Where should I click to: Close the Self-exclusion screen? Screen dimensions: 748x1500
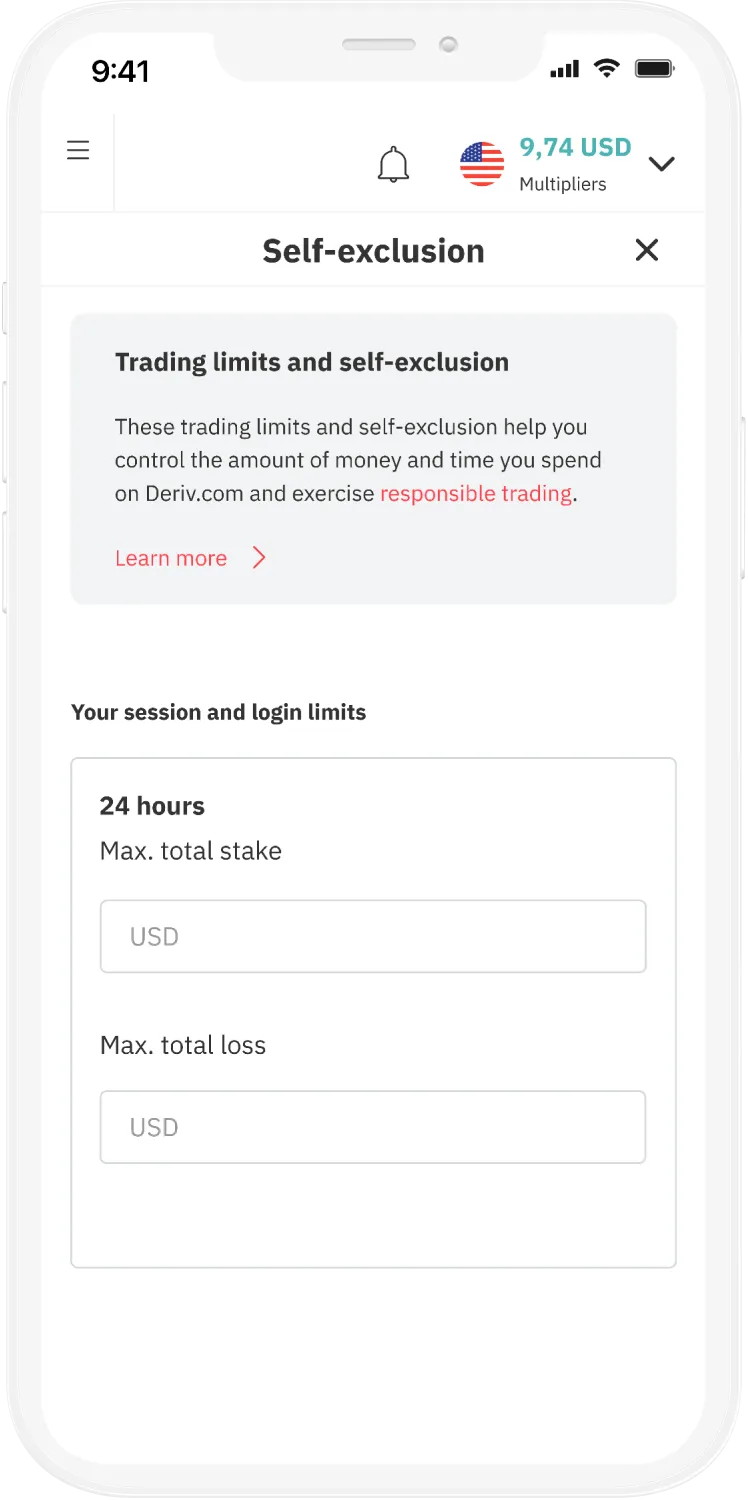(647, 250)
